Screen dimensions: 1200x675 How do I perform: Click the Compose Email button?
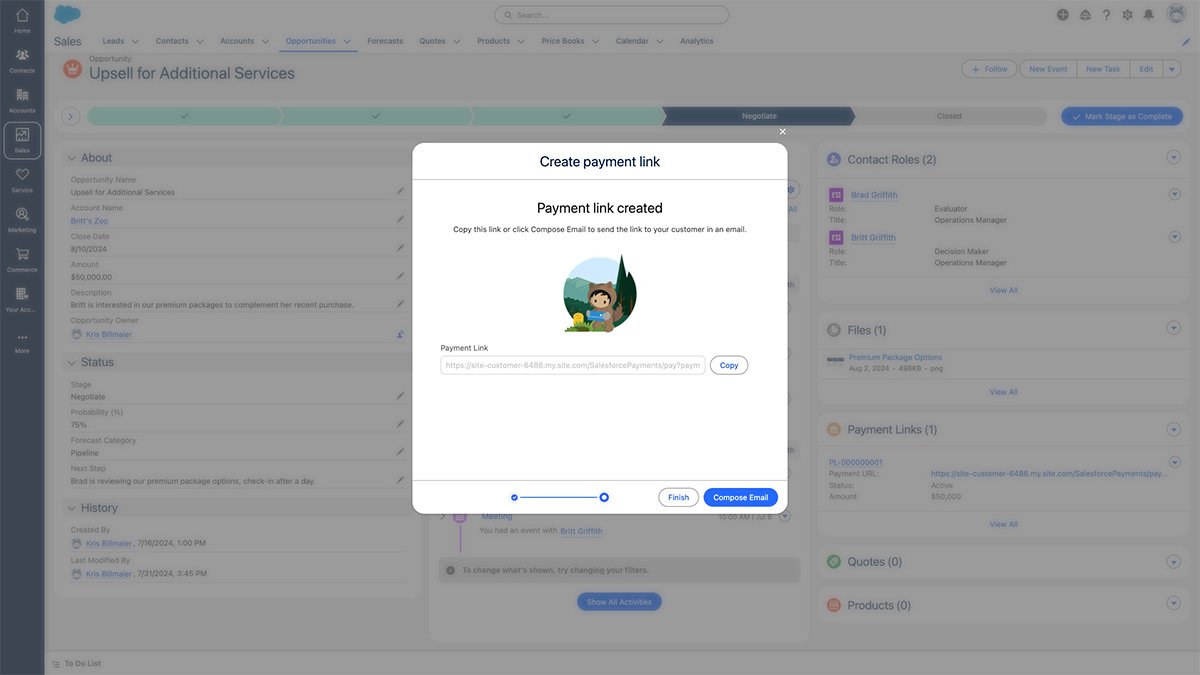pos(740,497)
